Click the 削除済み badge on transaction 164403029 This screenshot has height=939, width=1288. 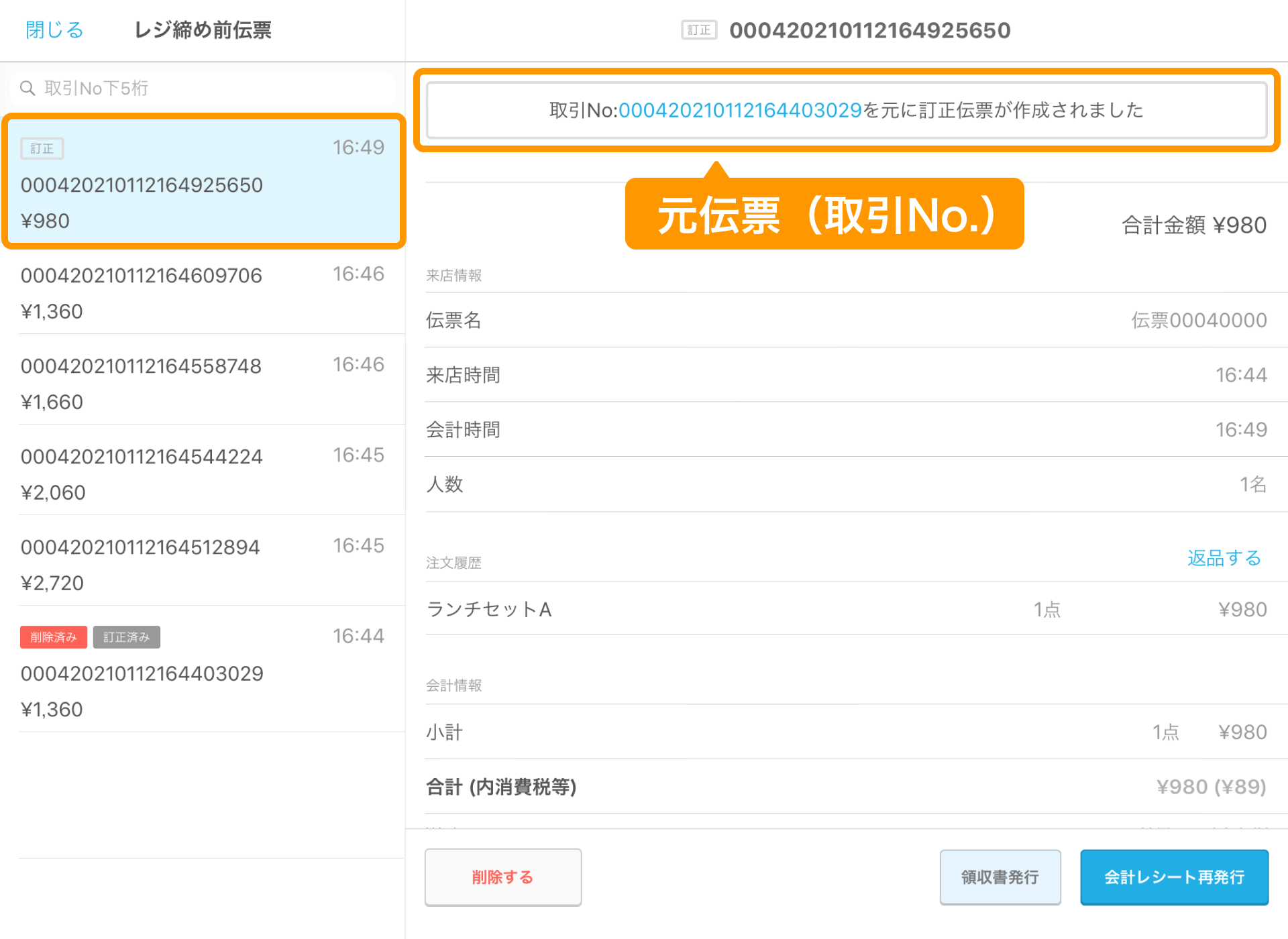point(53,637)
